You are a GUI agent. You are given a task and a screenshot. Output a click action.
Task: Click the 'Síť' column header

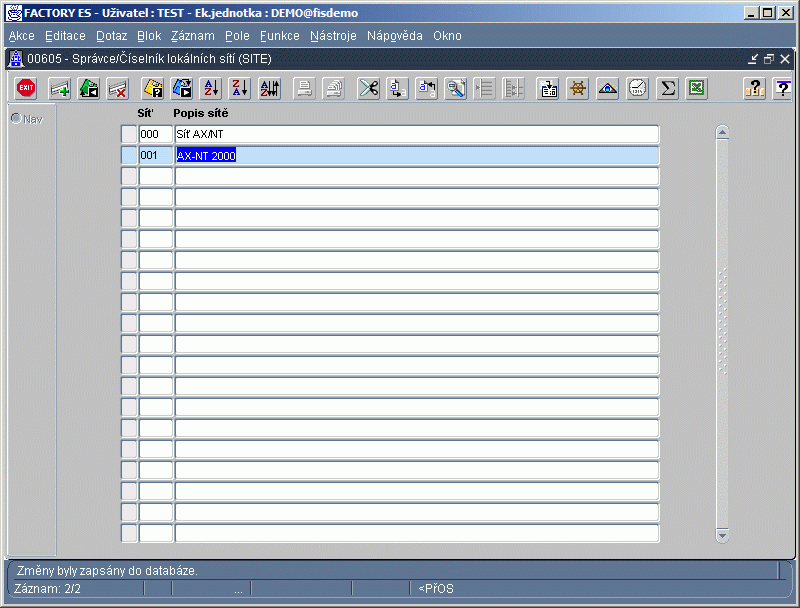coord(145,113)
